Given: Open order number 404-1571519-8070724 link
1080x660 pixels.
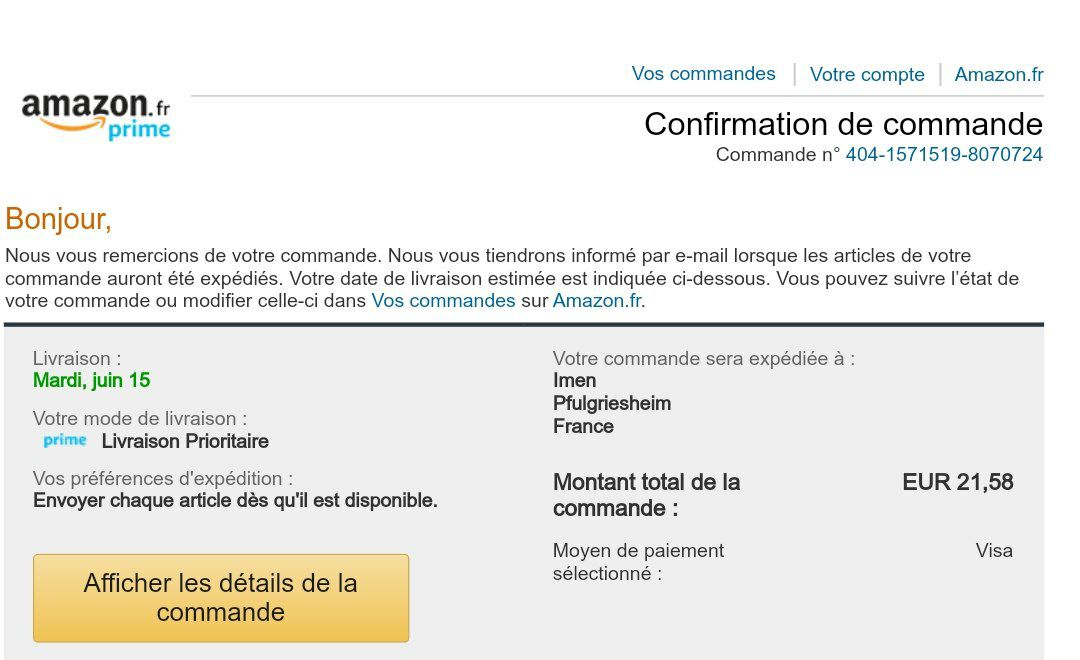Looking at the screenshot, I should (944, 155).
